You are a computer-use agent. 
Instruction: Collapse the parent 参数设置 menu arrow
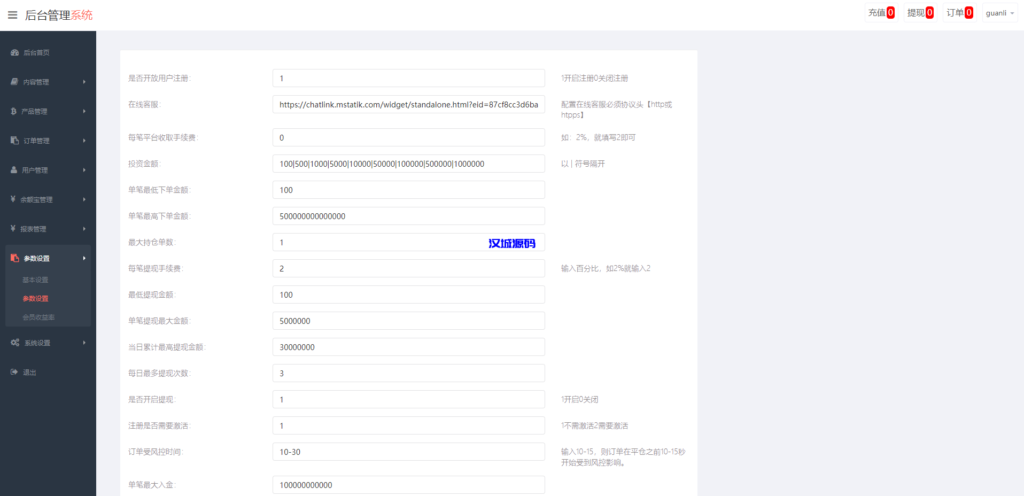pyautogui.click(x=84, y=258)
